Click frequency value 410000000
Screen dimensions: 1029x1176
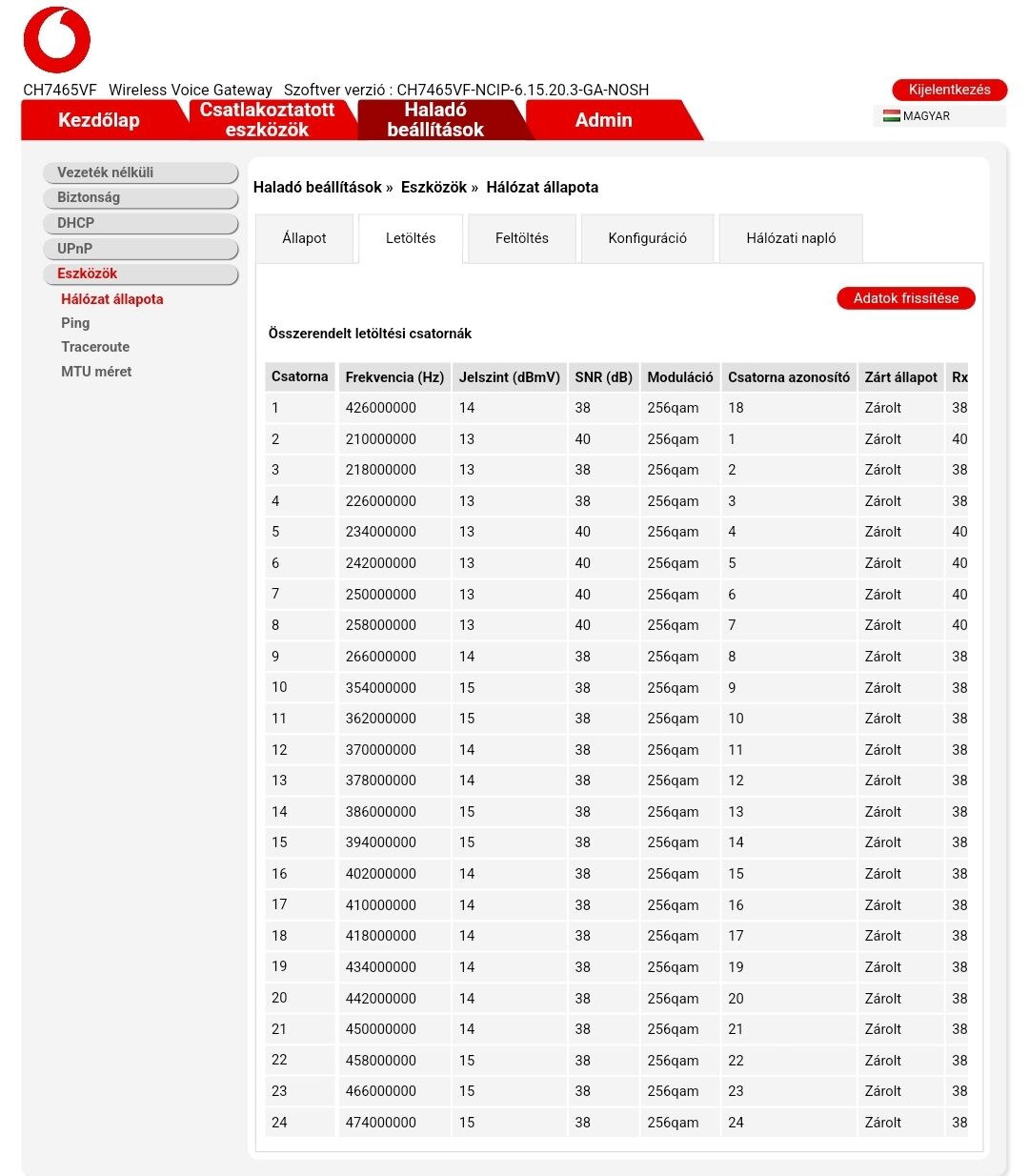point(381,905)
